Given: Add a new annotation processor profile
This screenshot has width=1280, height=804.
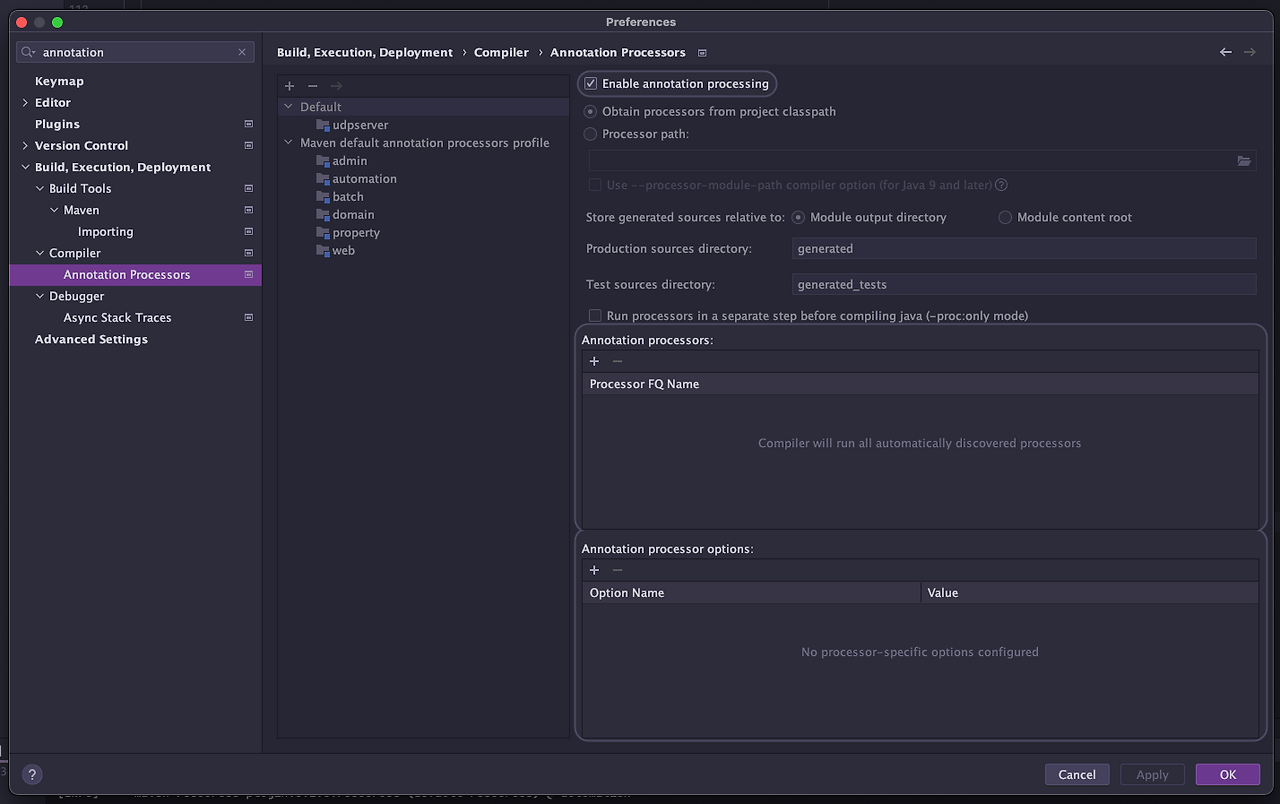Looking at the screenshot, I should tap(289, 86).
